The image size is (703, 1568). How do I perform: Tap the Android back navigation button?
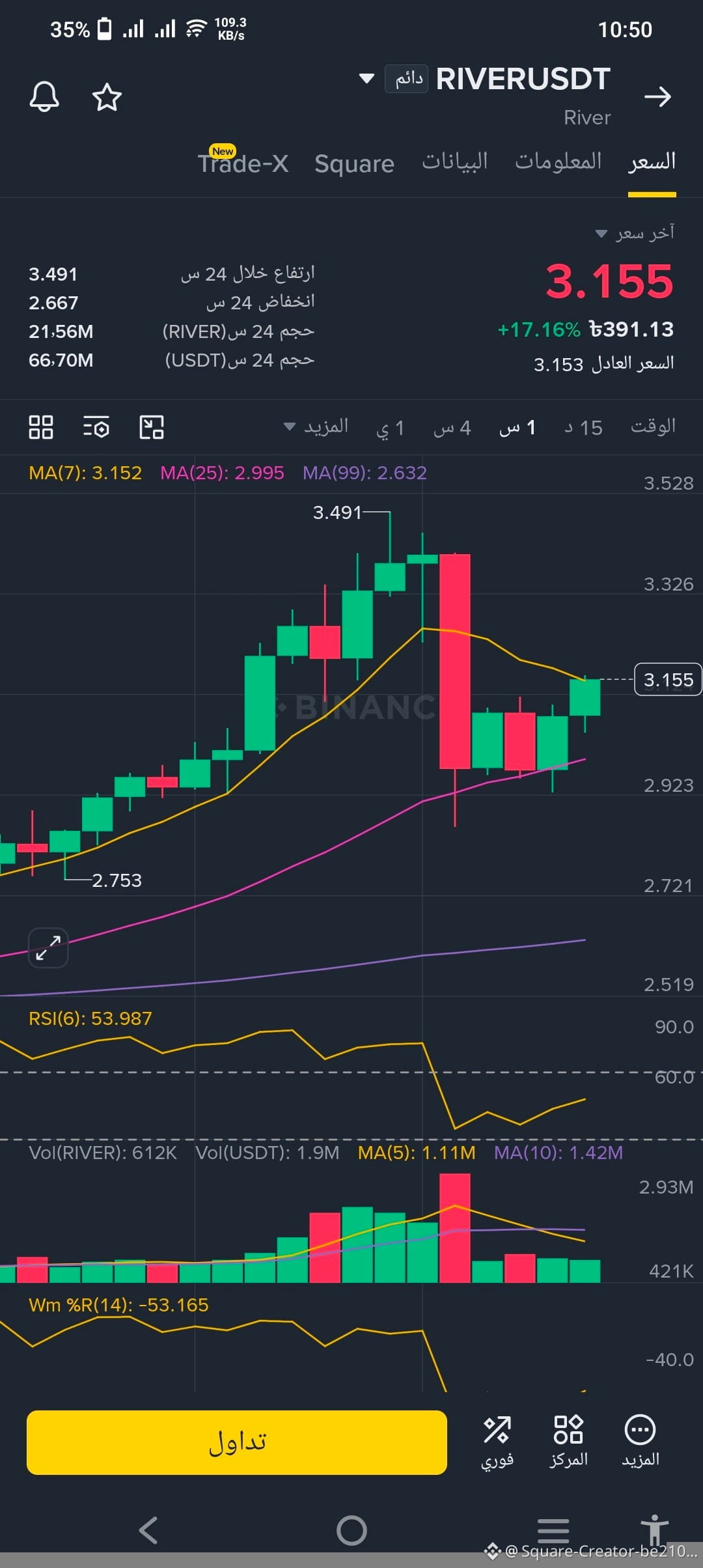(149, 1530)
